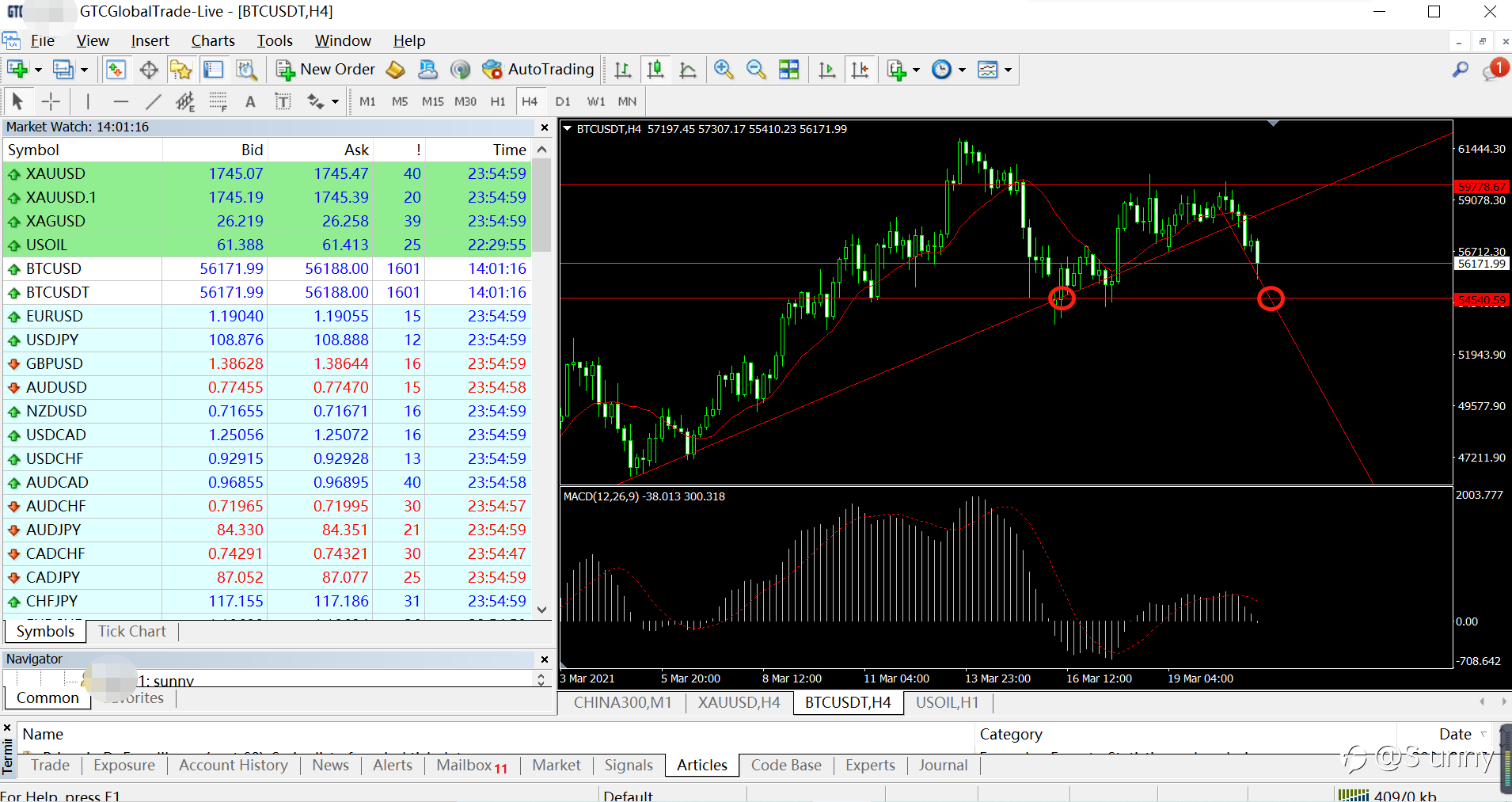Draw a horizontal line tool
This screenshot has width=1512, height=802.
pyautogui.click(x=120, y=101)
